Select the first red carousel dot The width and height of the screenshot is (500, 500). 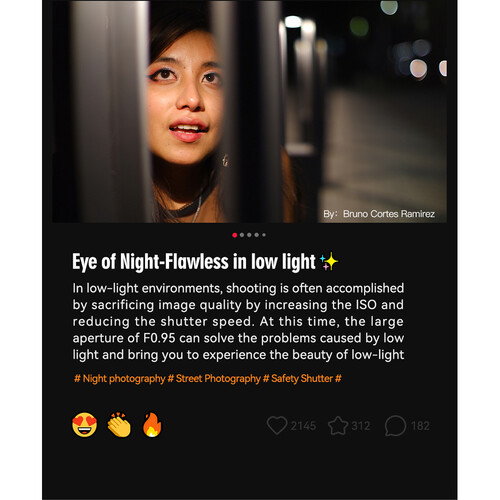coord(235,235)
